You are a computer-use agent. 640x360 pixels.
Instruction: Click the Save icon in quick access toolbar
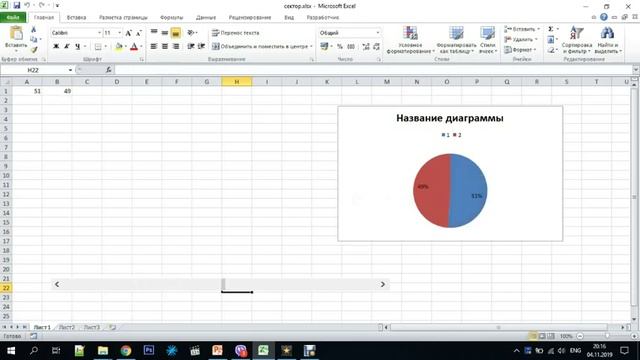tap(17, 6)
